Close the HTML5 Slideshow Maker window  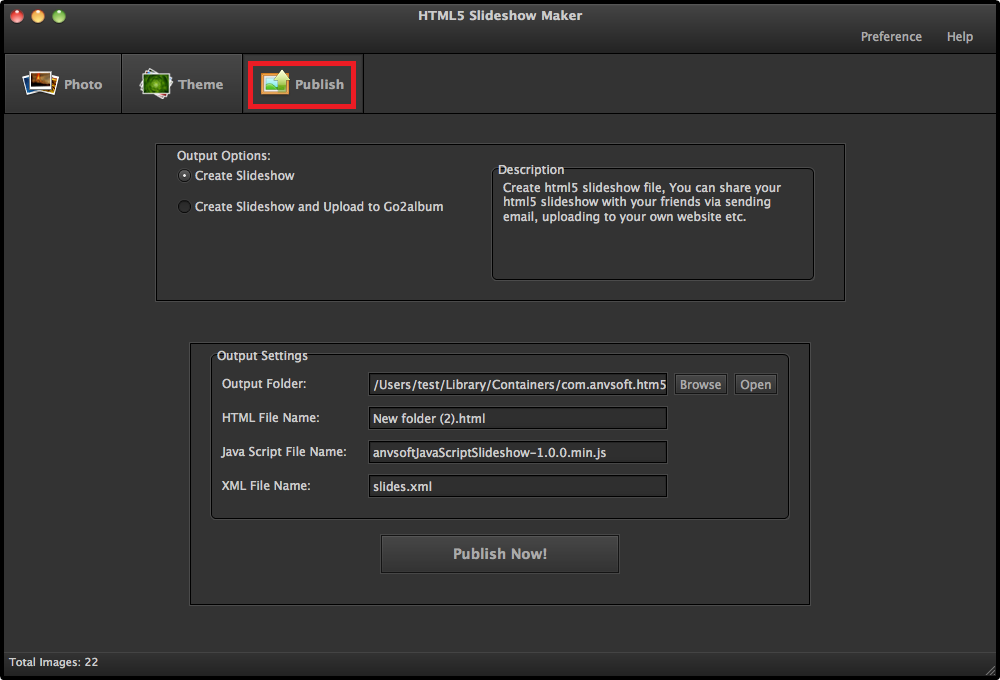pos(17,16)
